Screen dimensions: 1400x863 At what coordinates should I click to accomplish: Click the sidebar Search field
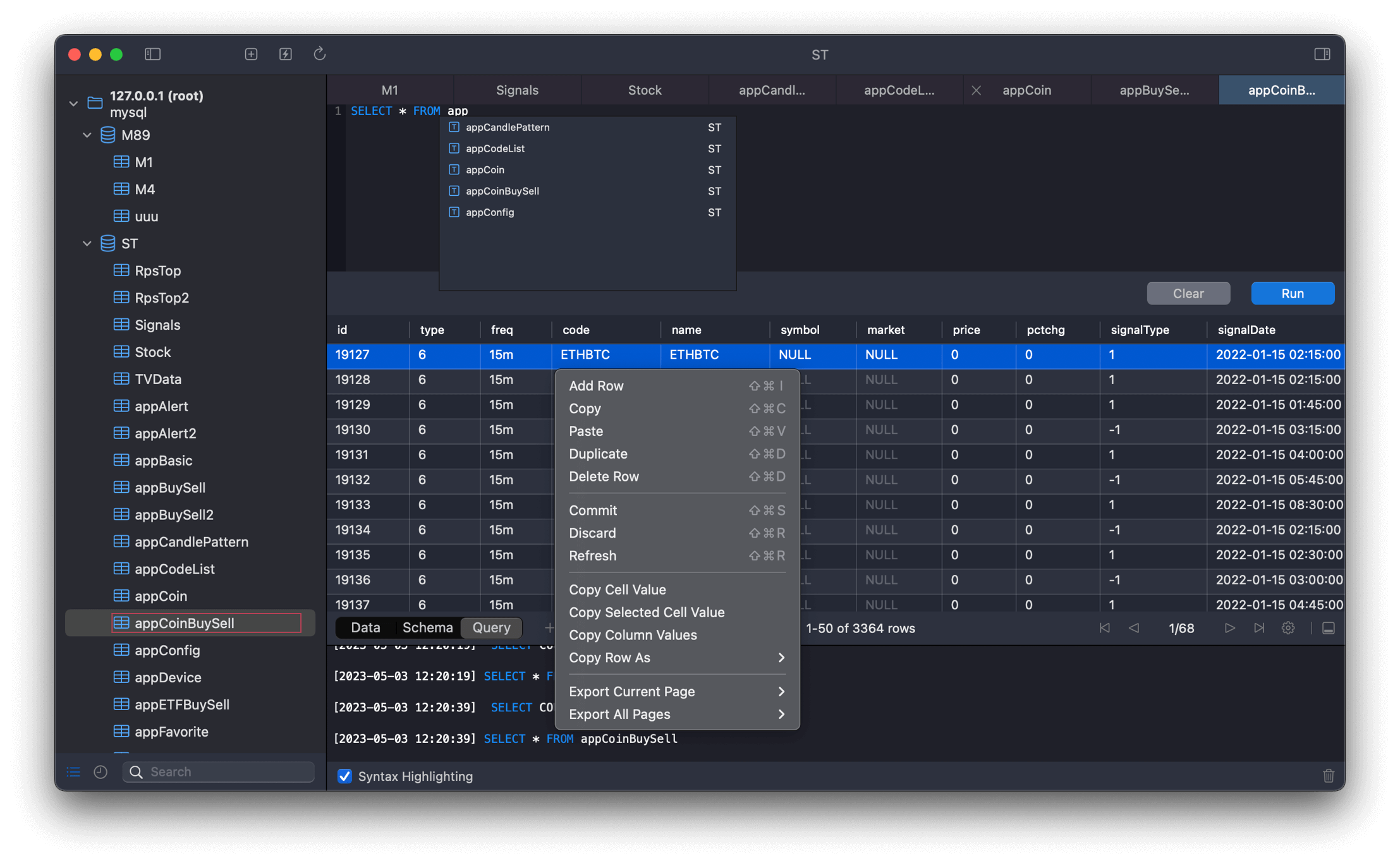pos(219,771)
